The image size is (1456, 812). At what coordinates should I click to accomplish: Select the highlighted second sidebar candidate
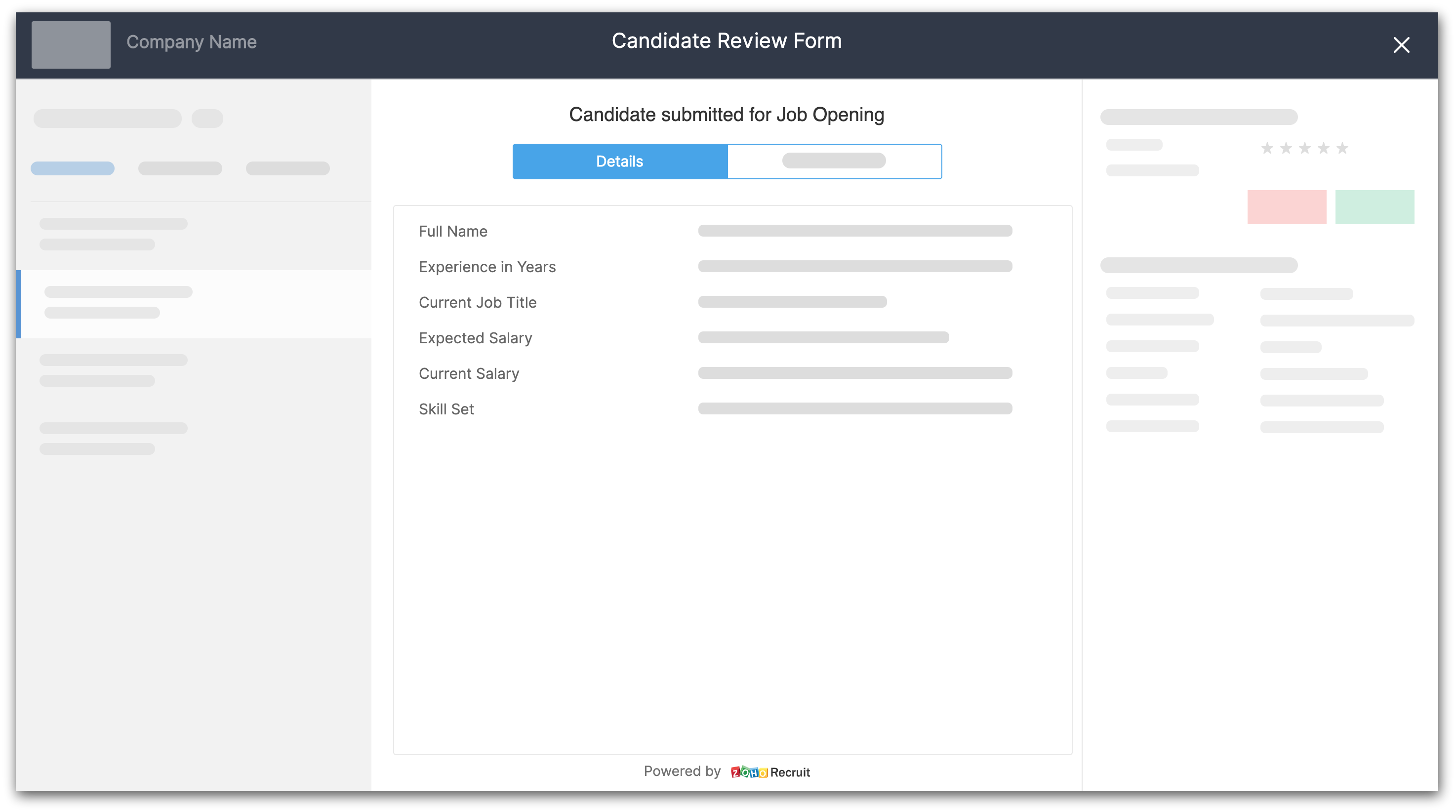click(x=119, y=302)
